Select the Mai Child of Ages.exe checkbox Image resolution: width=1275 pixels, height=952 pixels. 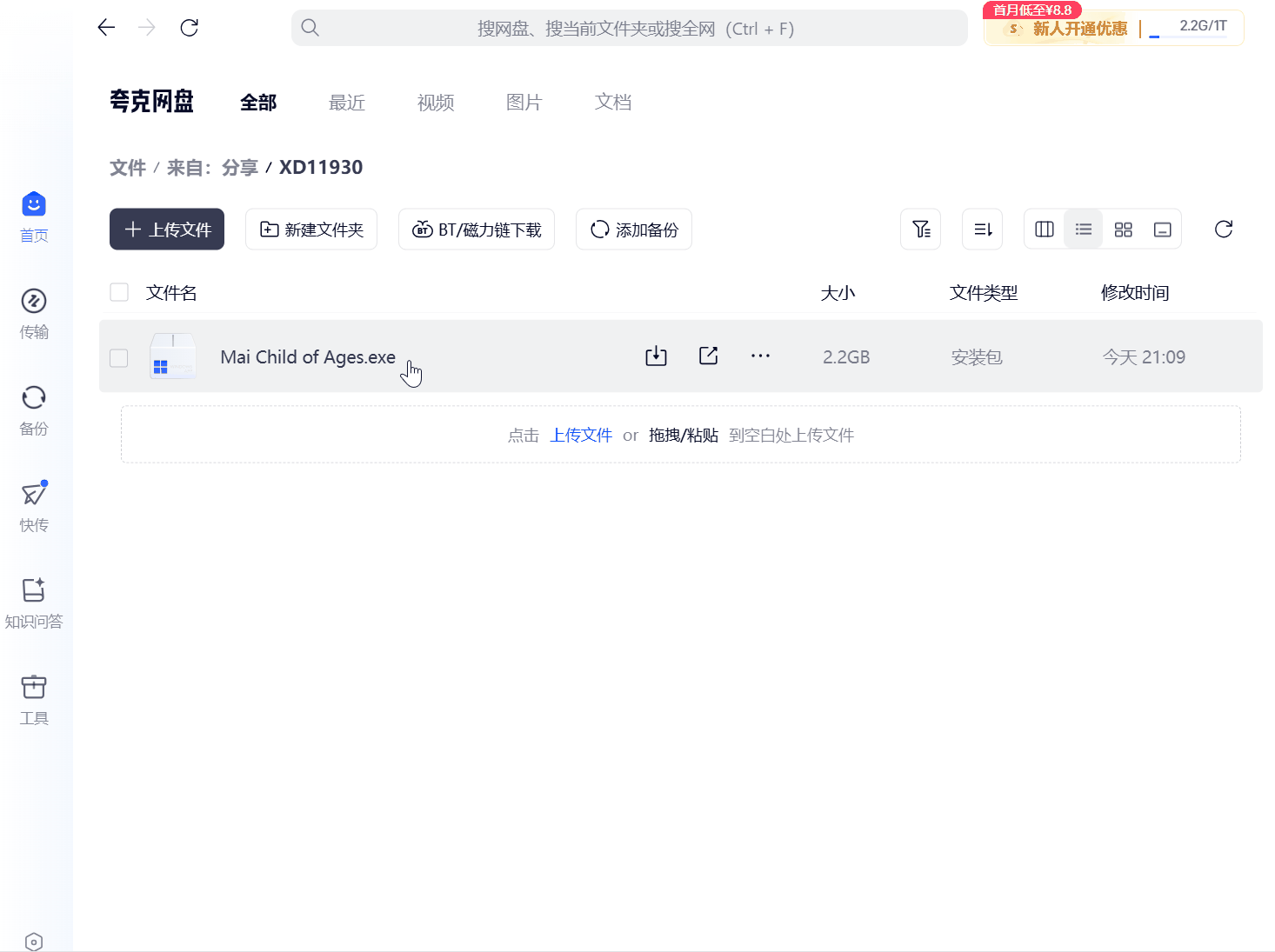pos(118,357)
